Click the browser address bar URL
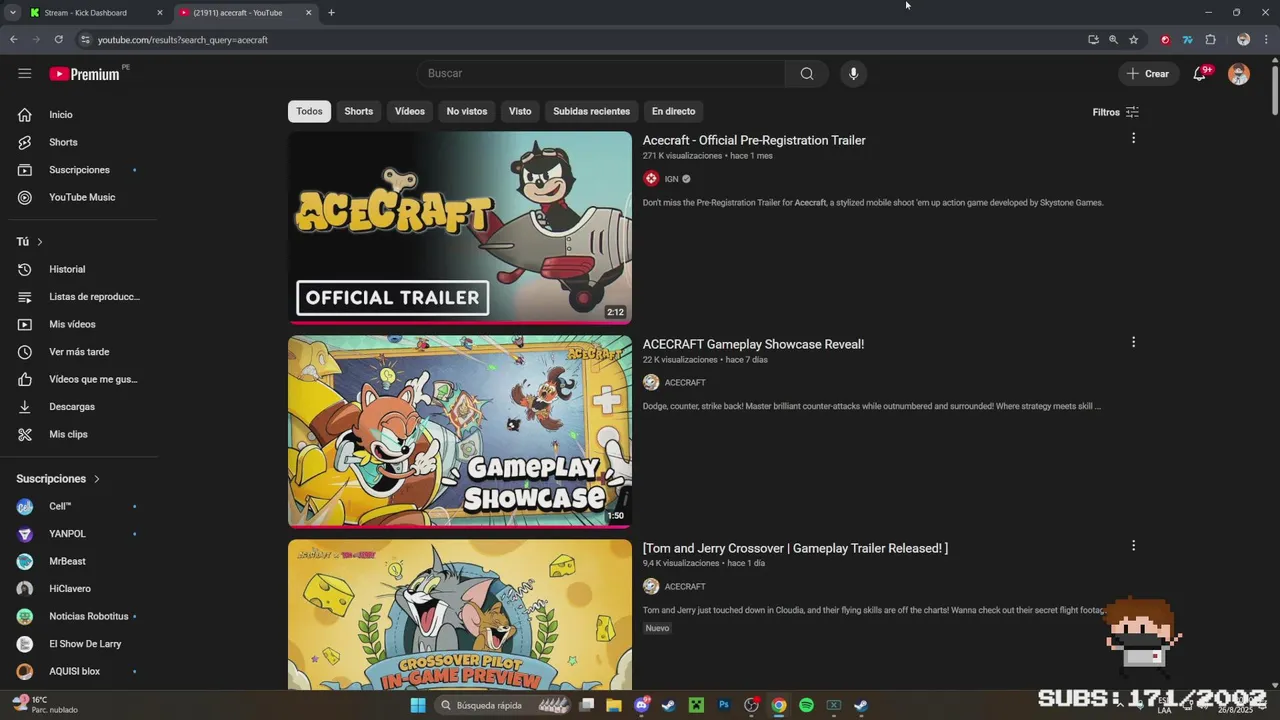This screenshot has height=720, width=1280. 183,40
